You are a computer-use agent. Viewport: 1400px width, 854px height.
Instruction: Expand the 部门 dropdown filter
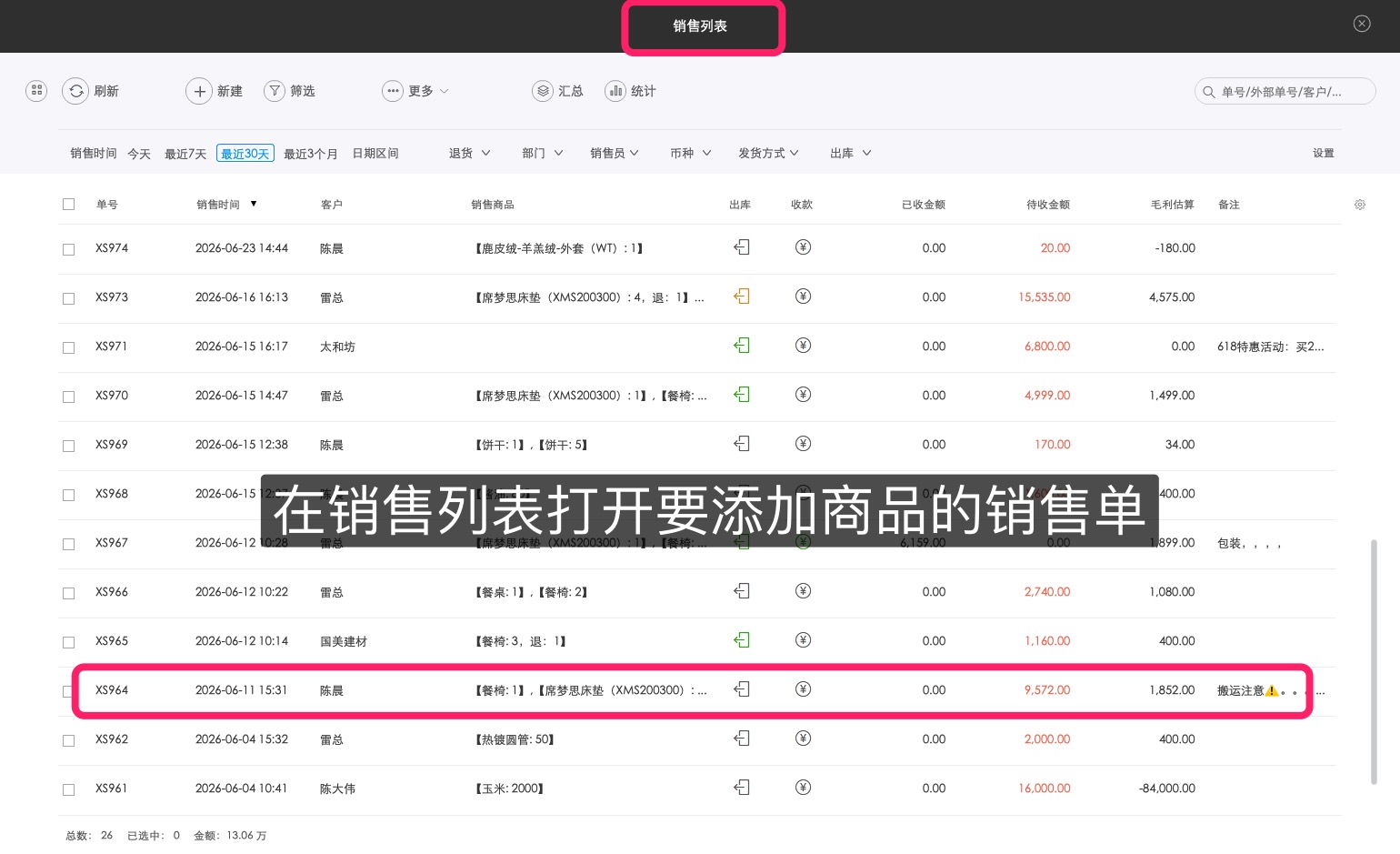[543, 154]
